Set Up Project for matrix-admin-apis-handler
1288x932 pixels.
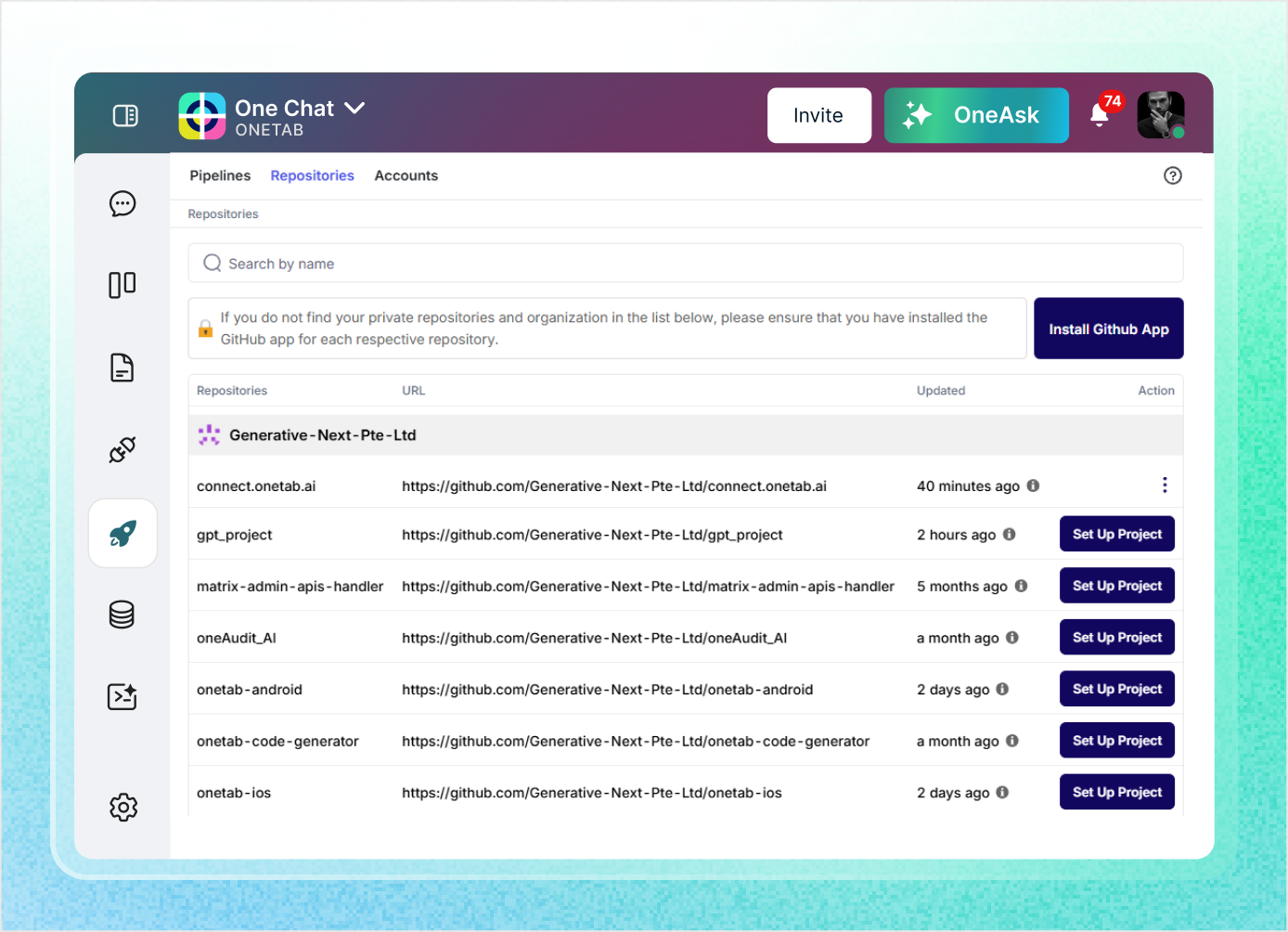tap(1117, 586)
